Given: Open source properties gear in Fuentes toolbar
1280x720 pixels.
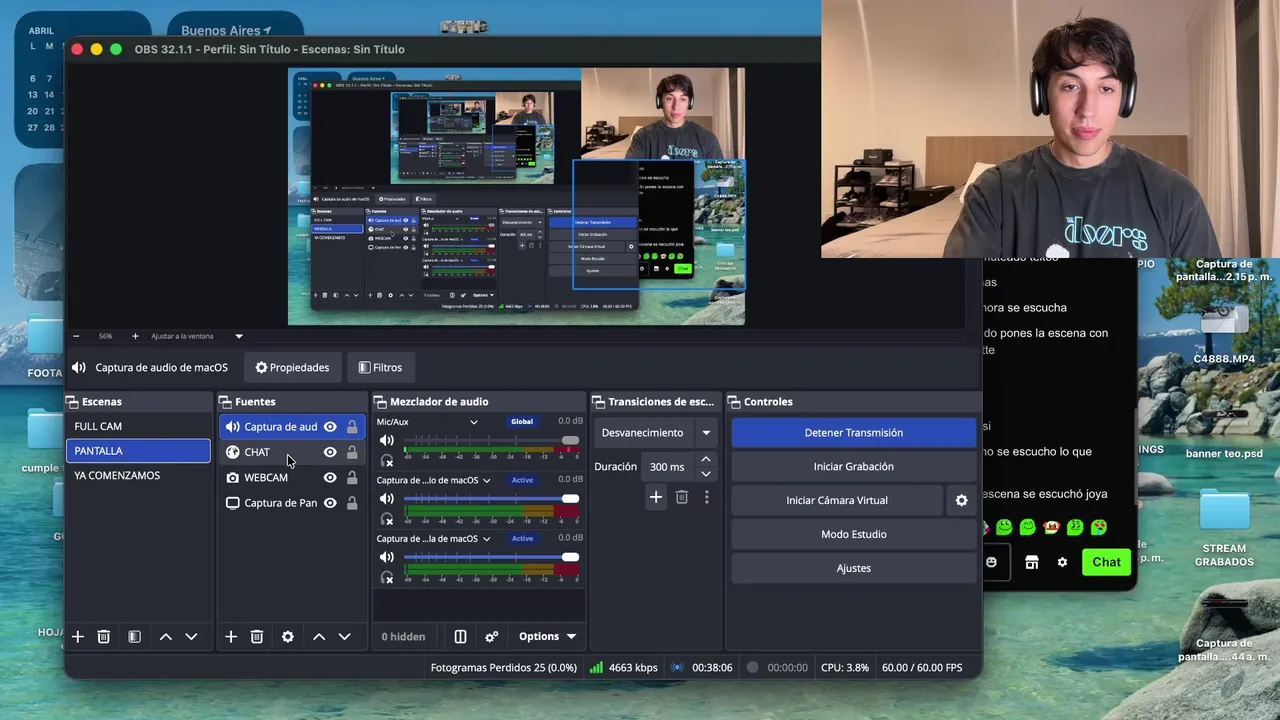Looking at the screenshot, I should pos(288,636).
